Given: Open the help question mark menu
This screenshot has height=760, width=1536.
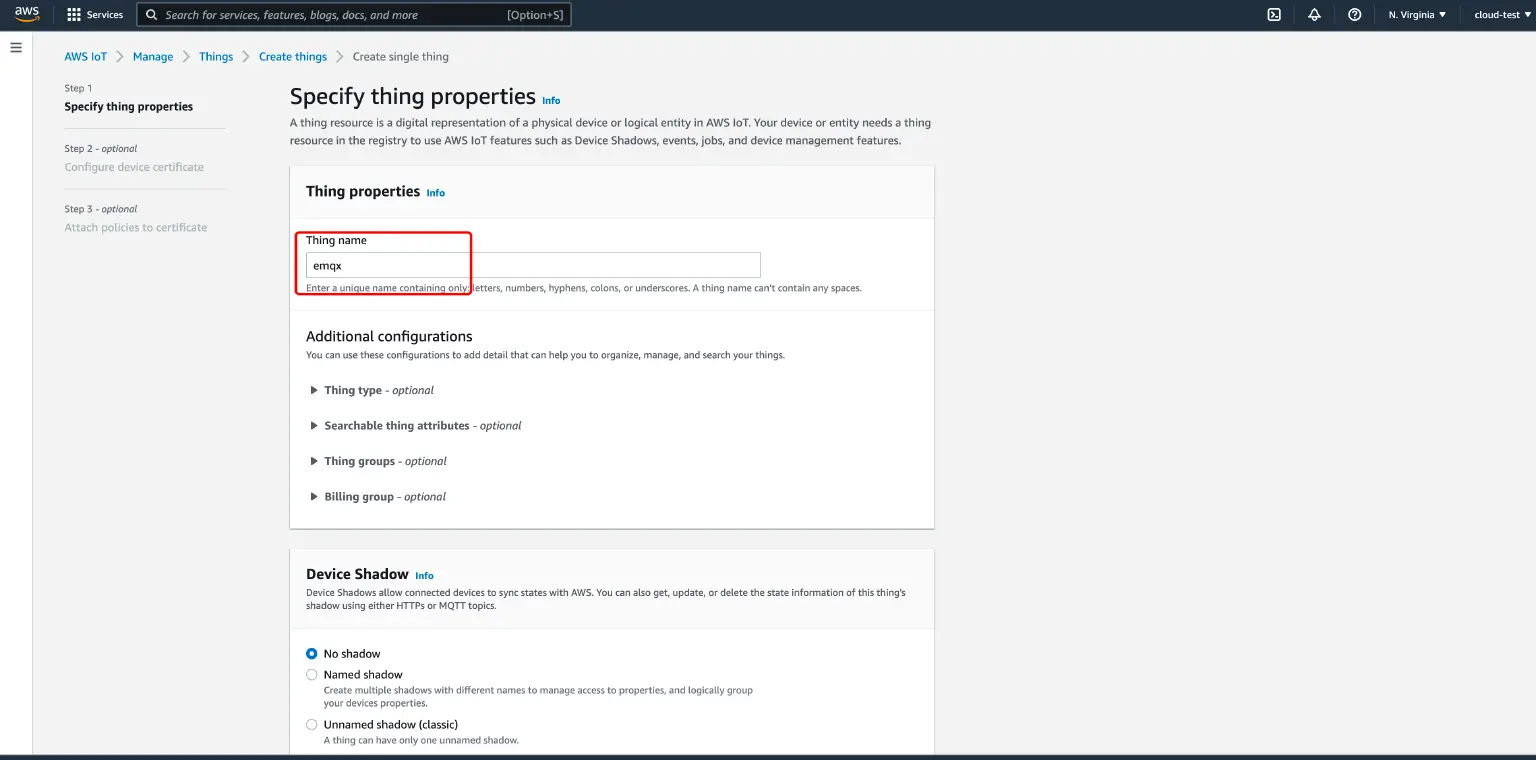Looking at the screenshot, I should [1354, 14].
